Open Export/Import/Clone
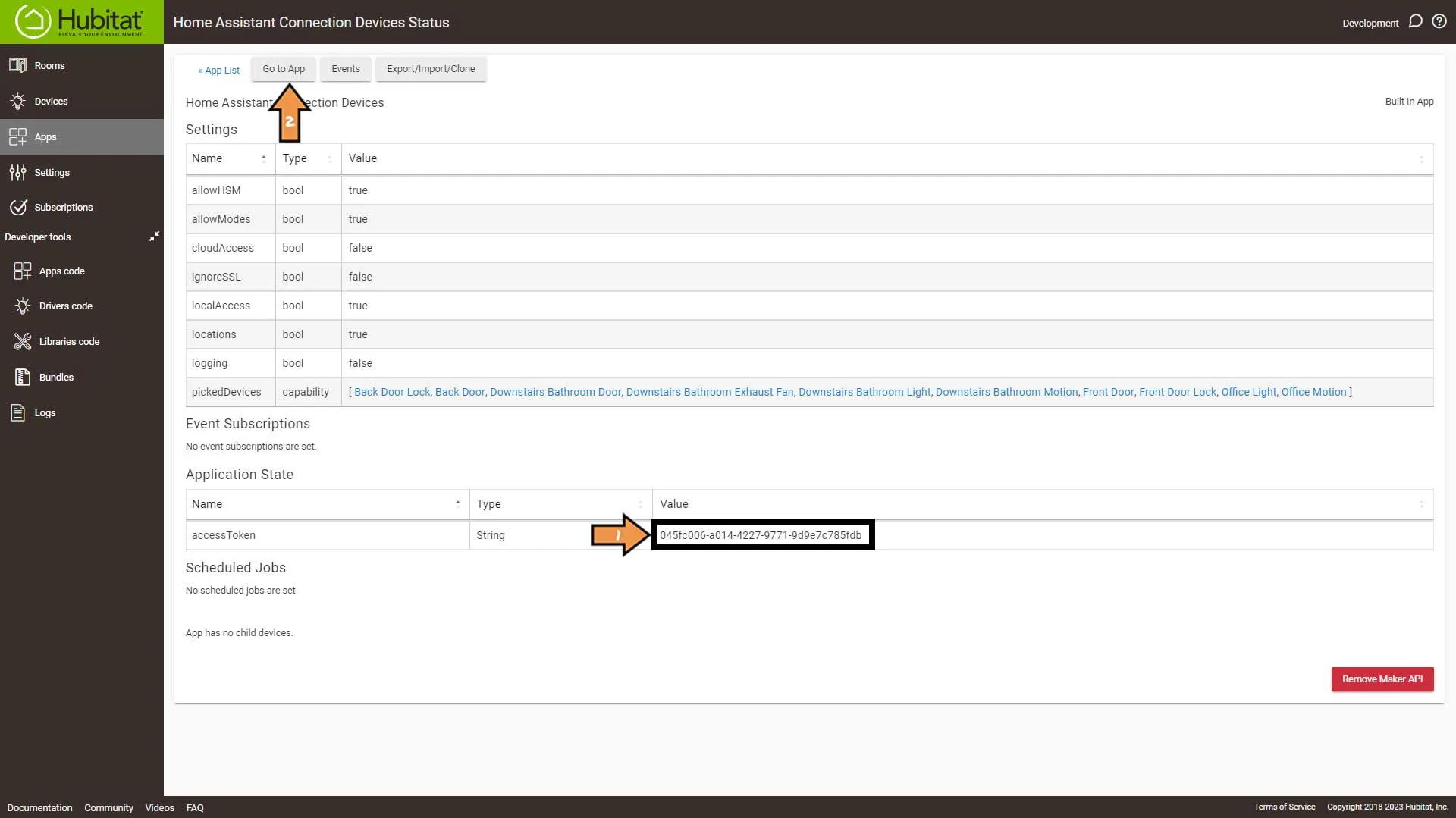The image size is (1456, 818). (x=431, y=69)
